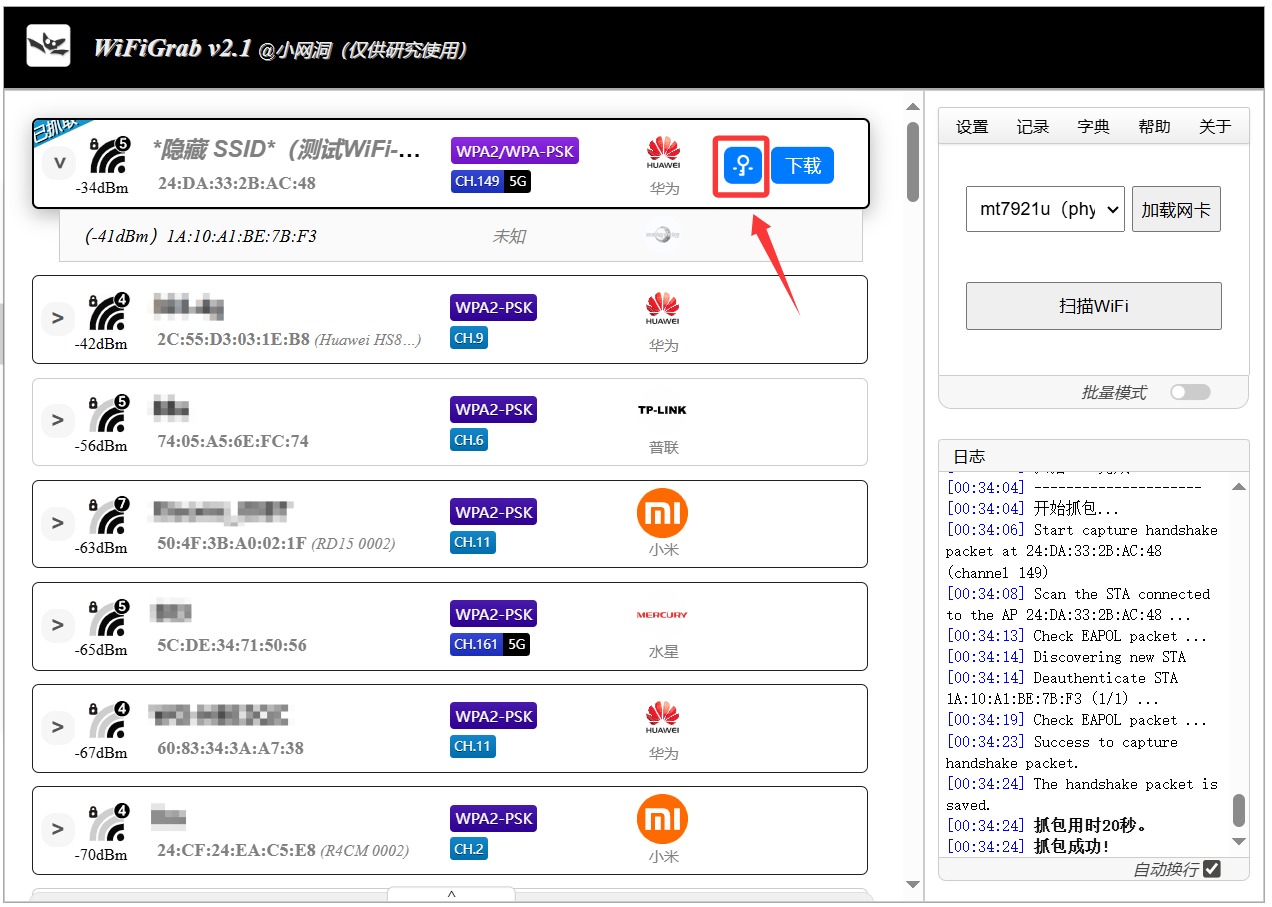Click unknown vendor icon of station 1A:10:A1:BE:7B:F3

[663, 236]
